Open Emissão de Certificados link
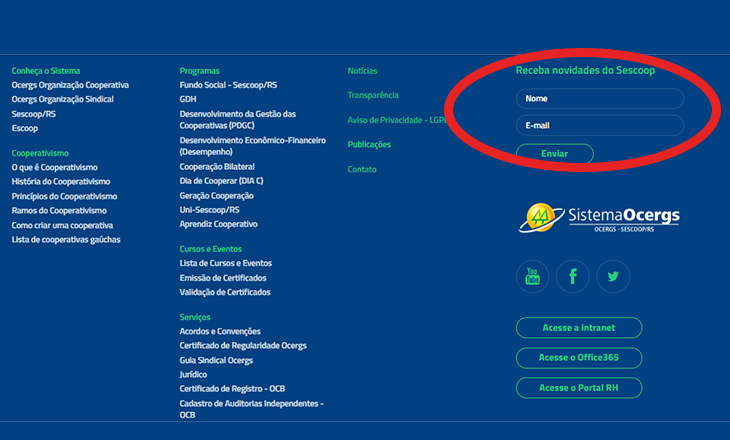The height and width of the screenshot is (440, 730). (x=223, y=278)
